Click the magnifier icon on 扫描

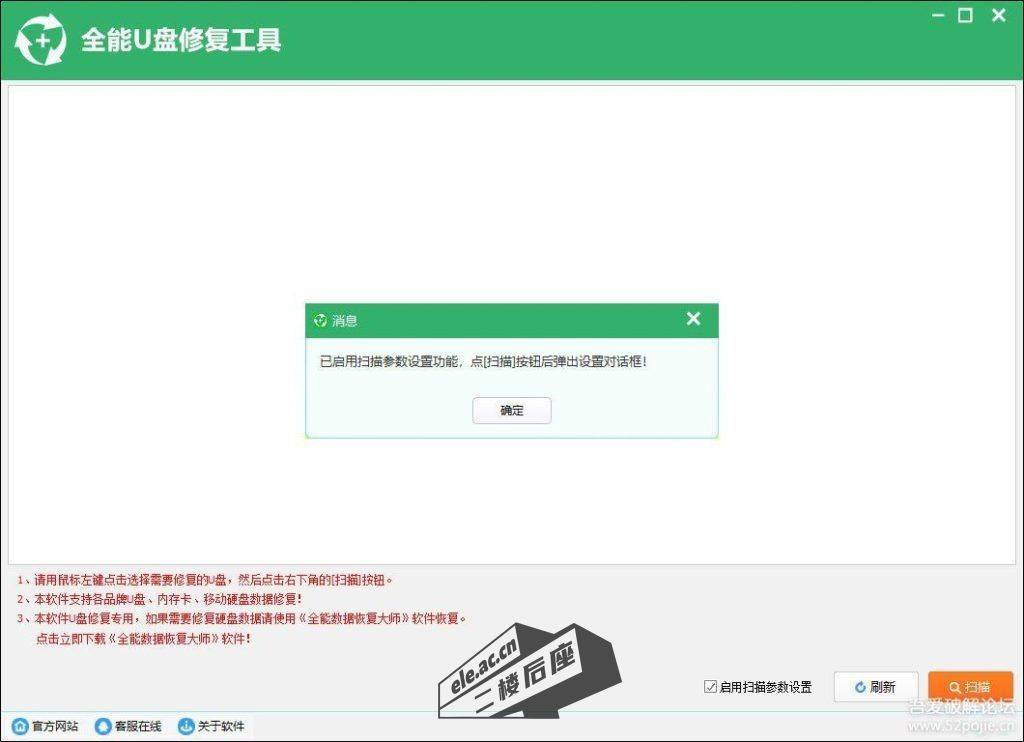pyautogui.click(x=955, y=687)
